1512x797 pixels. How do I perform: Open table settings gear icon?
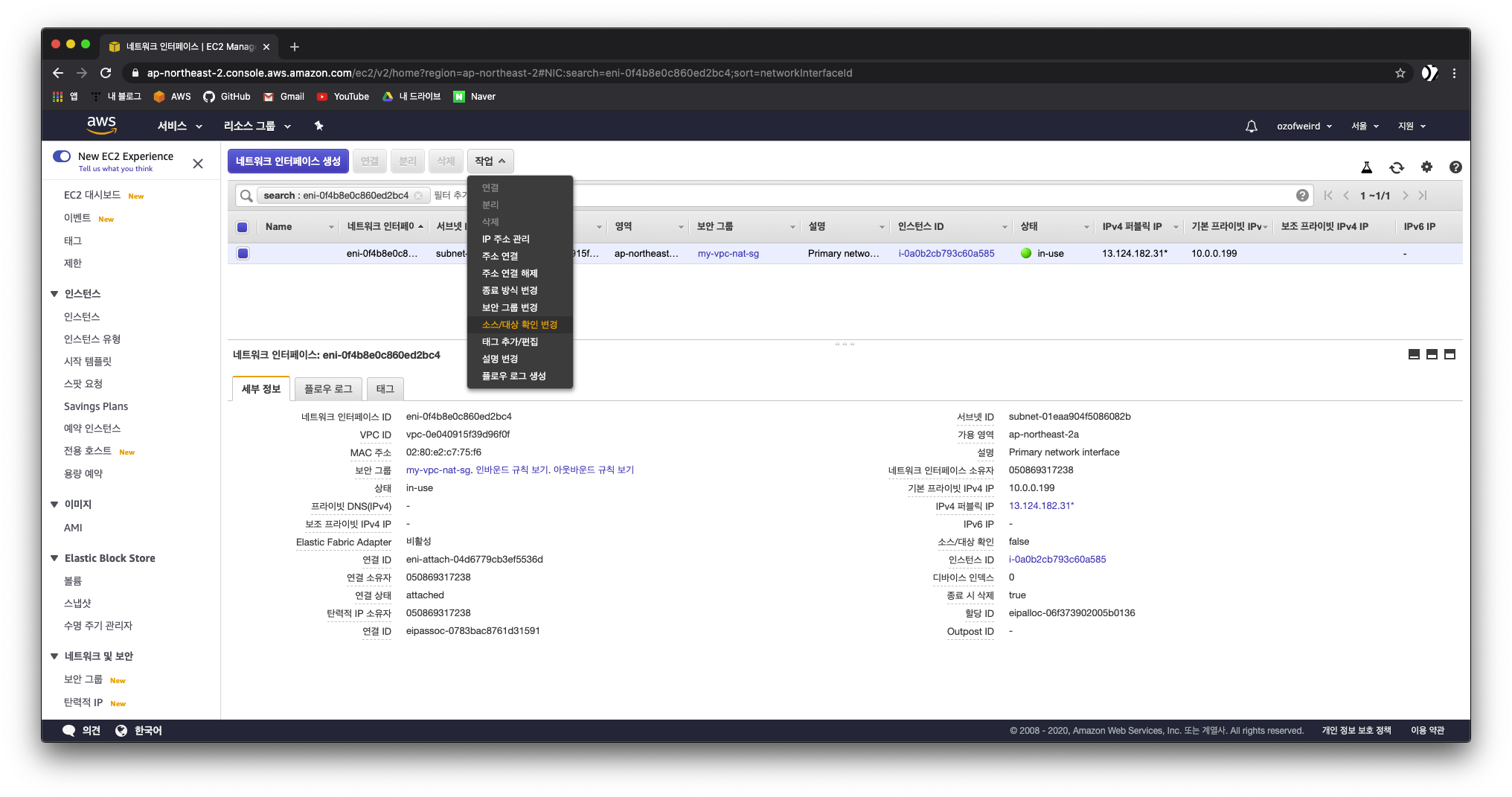tap(1426, 167)
